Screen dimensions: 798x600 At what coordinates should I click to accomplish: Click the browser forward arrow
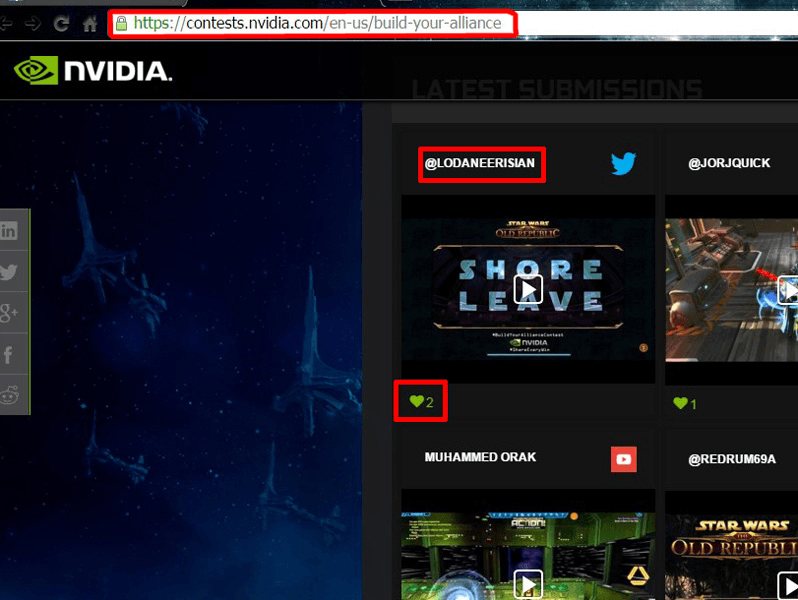[x=33, y=23]
